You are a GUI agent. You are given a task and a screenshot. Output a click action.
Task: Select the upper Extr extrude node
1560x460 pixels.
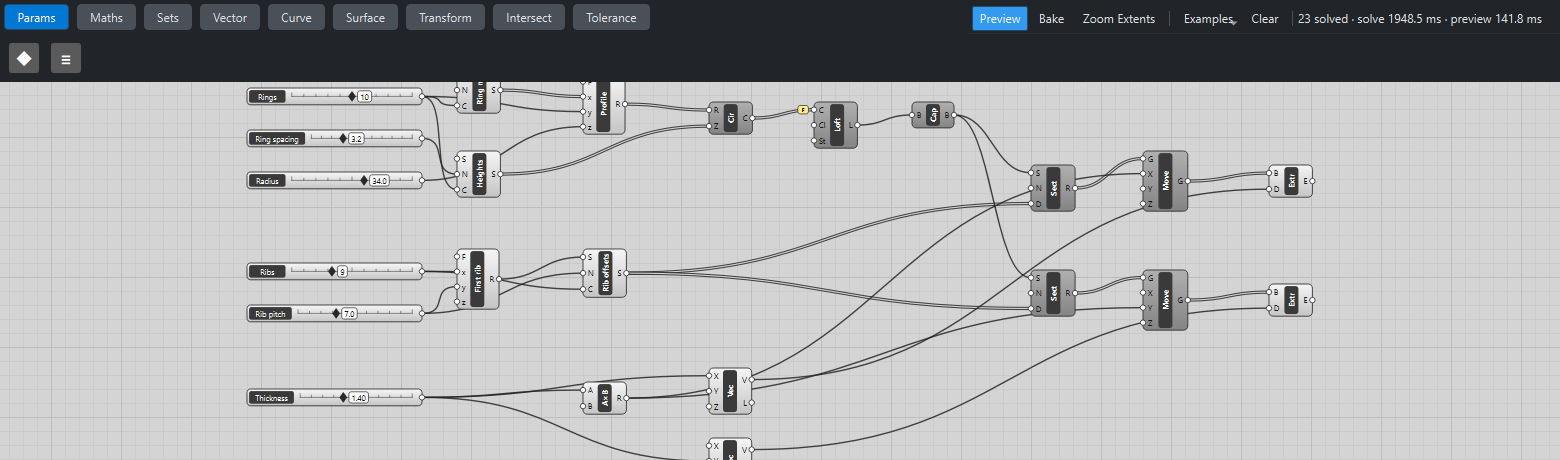click(1291, 181)
